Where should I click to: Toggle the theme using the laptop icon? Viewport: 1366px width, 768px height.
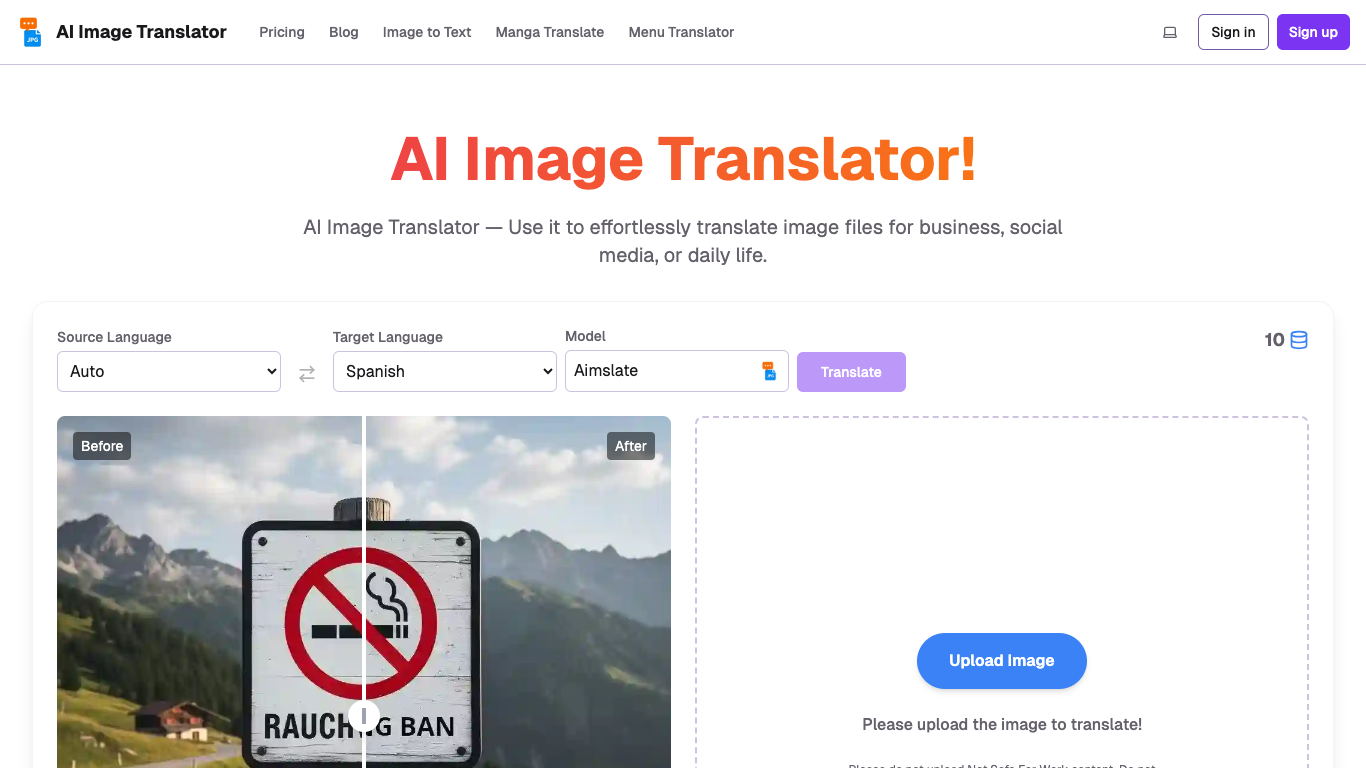1170,32
